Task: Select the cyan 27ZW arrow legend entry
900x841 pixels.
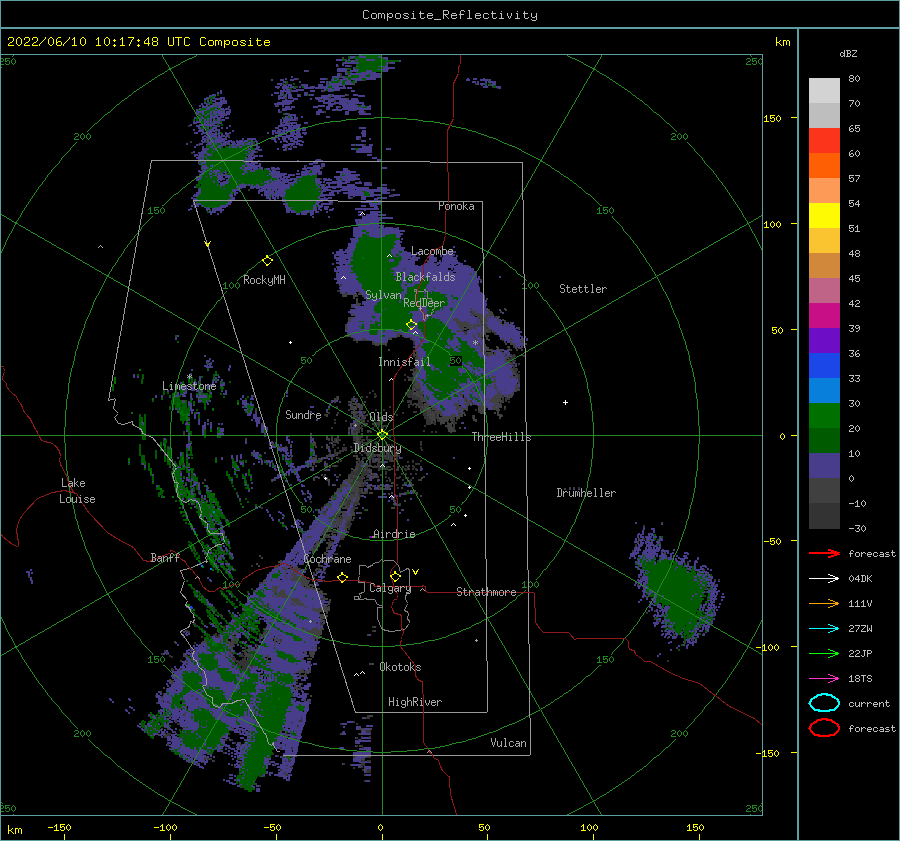Action: (824, 629)
